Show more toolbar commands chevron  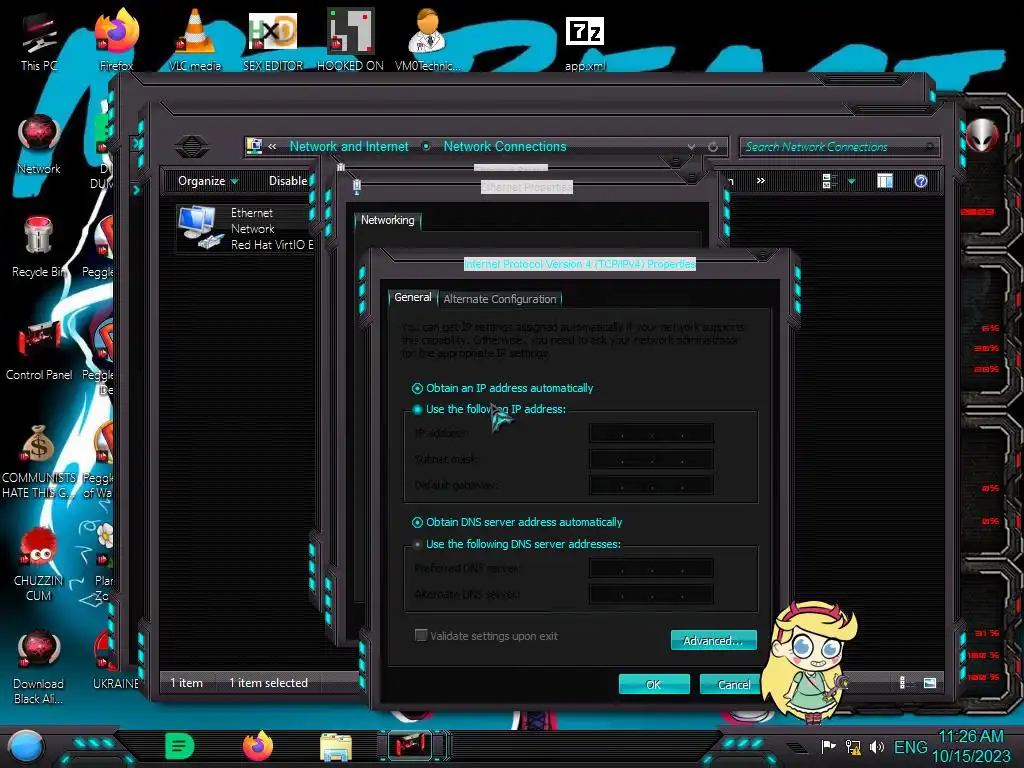tap(761, 180)
